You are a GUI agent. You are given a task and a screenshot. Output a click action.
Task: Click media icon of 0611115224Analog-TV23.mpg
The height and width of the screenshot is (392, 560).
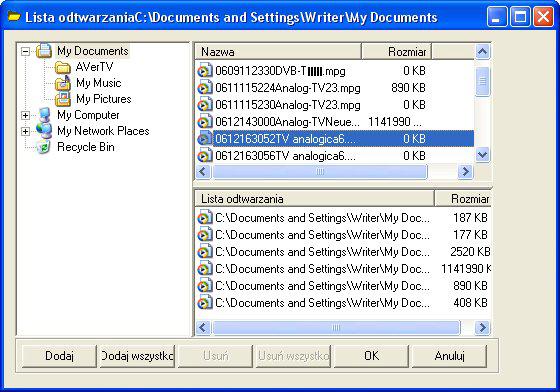pyautogui.click(x=204, y=88)
